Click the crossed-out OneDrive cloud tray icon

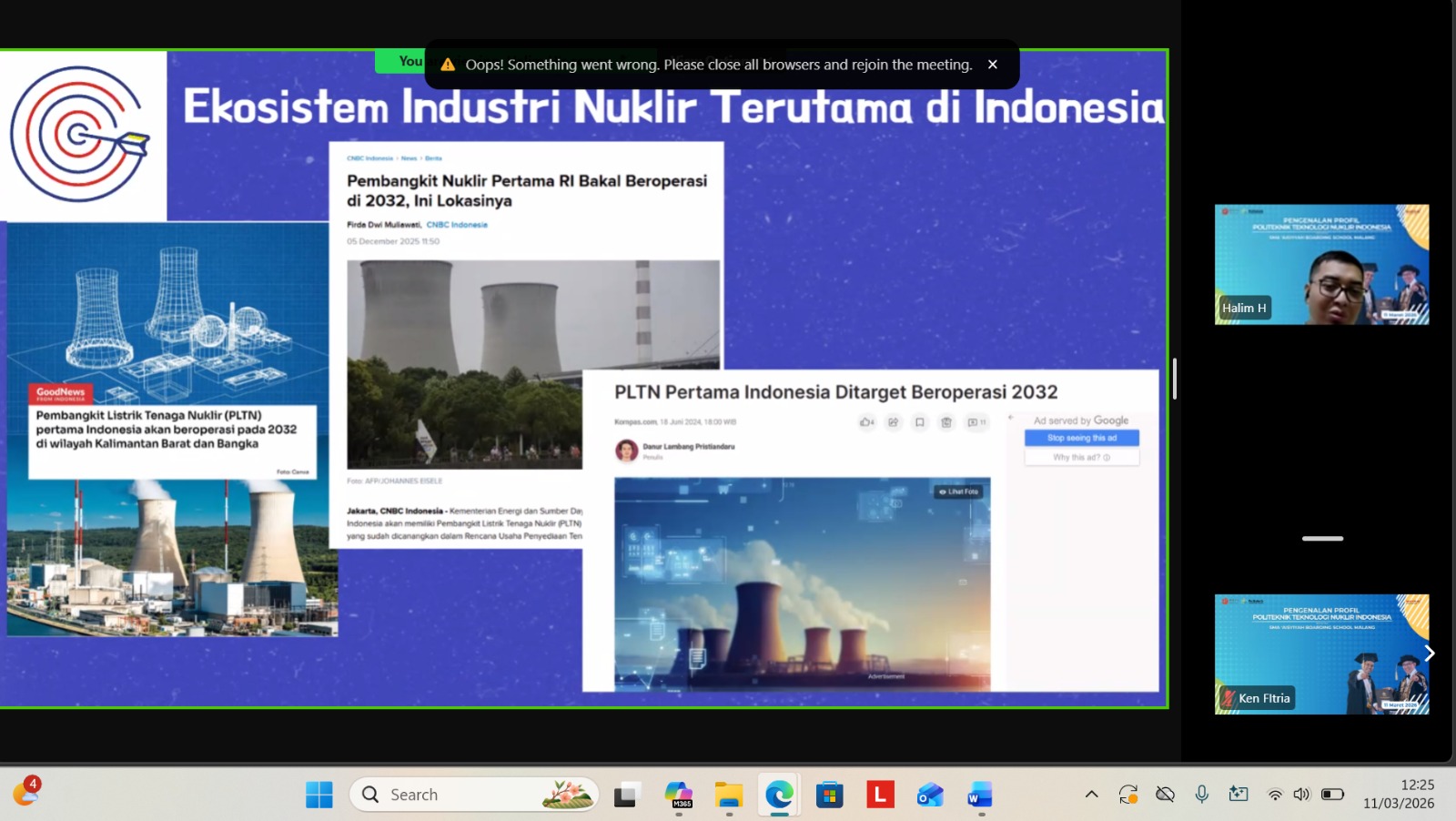[1166, 793]
